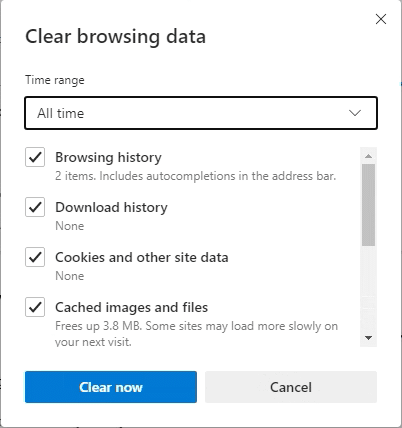Viewport: 402px width, 428px height.
Task: Click the Clear now button
Action: point(111,387)
